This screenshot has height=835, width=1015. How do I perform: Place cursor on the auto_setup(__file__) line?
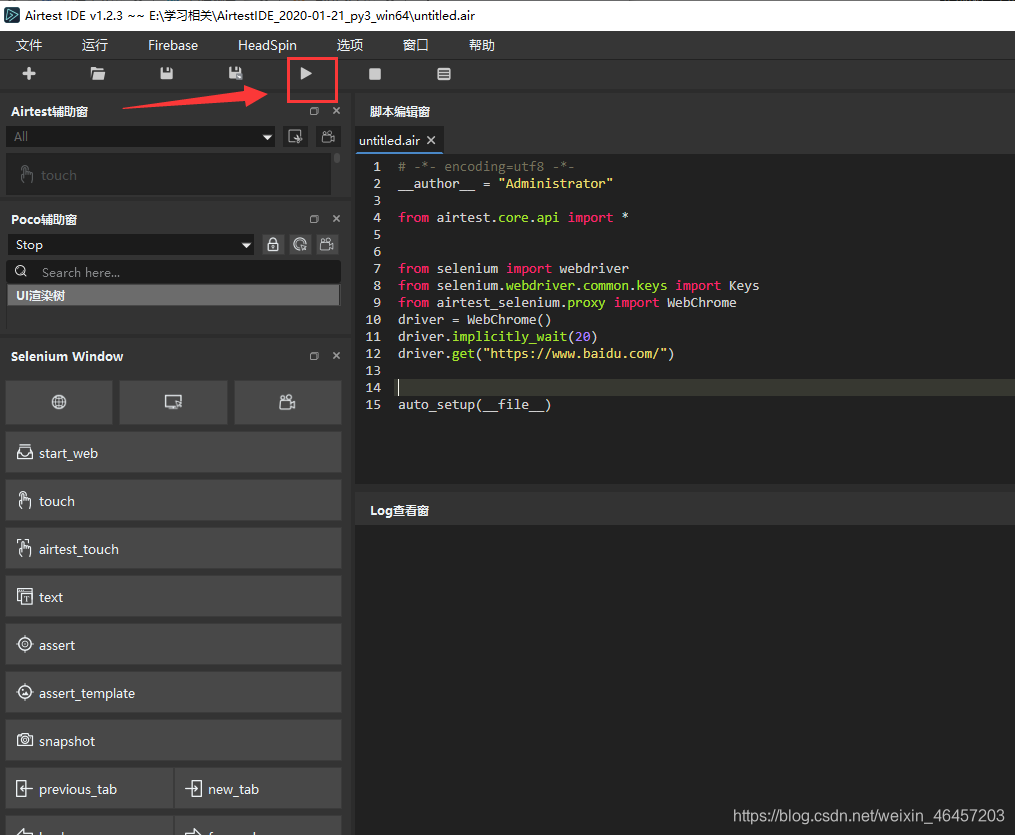click(474, 405)
